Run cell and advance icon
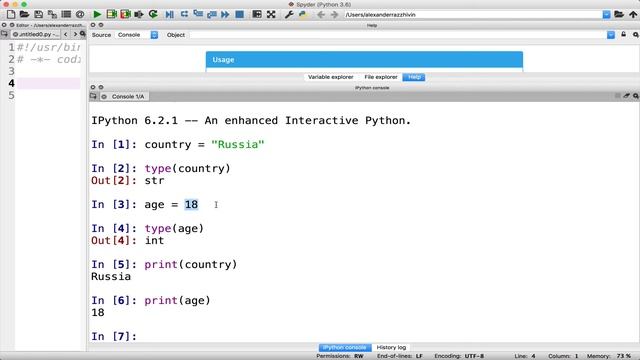The image size is (640, 360). coord(125,15)
